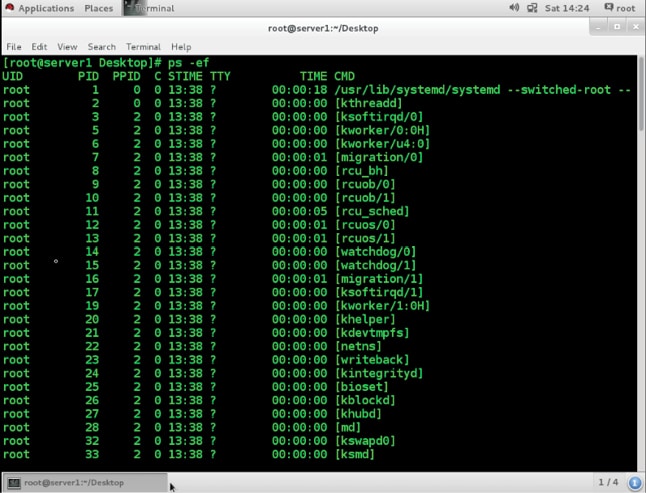Click the [khubd] process entry
This screenshot has height=493, width=646.
pos(358,414)
